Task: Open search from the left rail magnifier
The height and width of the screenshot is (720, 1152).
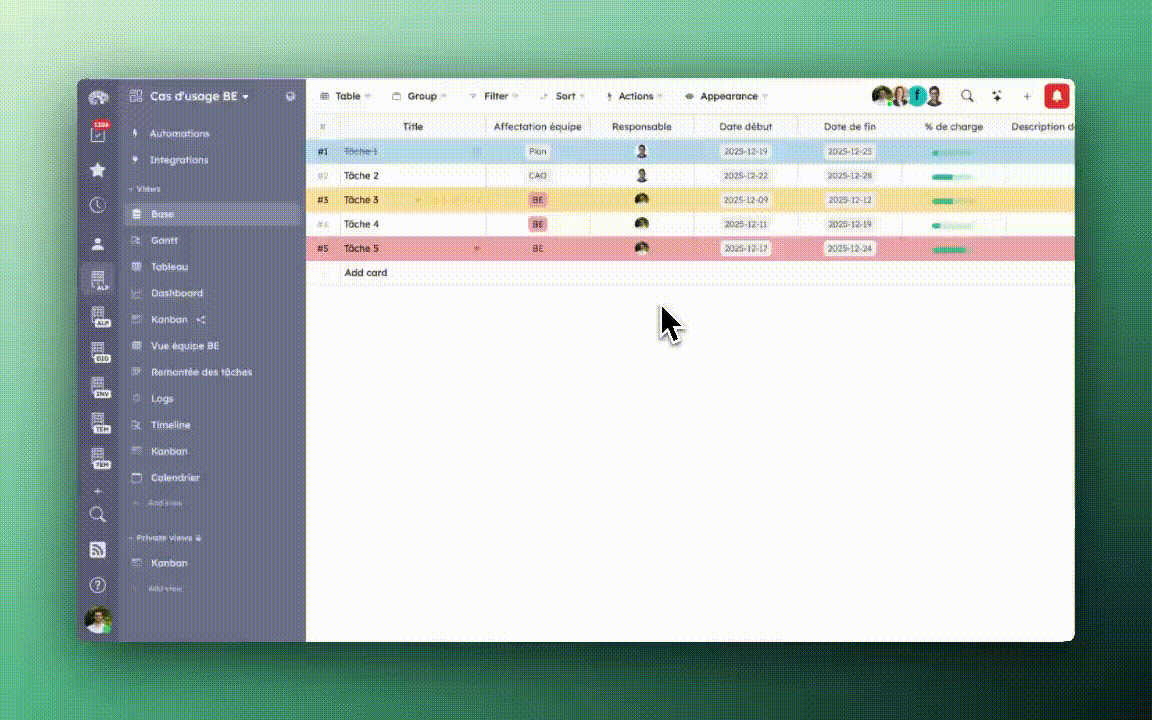Action: (97, 514)
